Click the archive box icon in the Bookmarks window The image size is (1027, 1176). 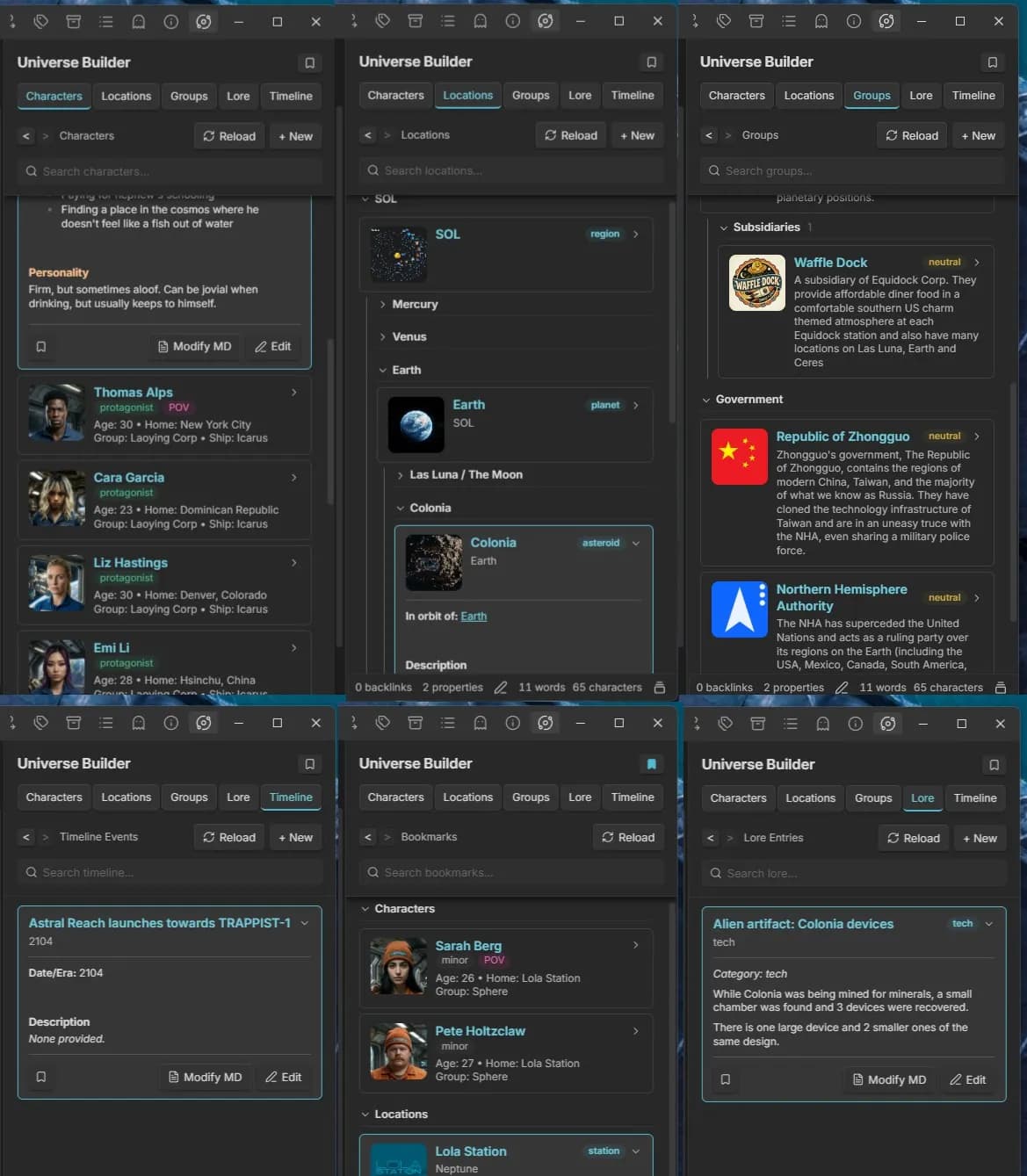coord(416,723)
